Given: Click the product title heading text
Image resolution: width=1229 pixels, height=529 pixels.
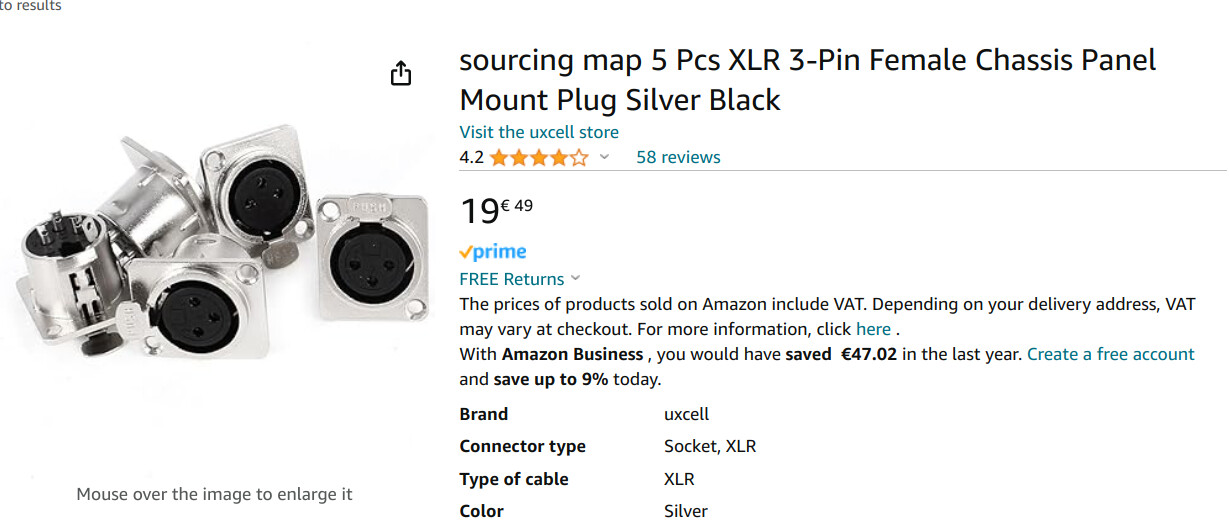Looking at the screenshot, I should pos(807,80).
